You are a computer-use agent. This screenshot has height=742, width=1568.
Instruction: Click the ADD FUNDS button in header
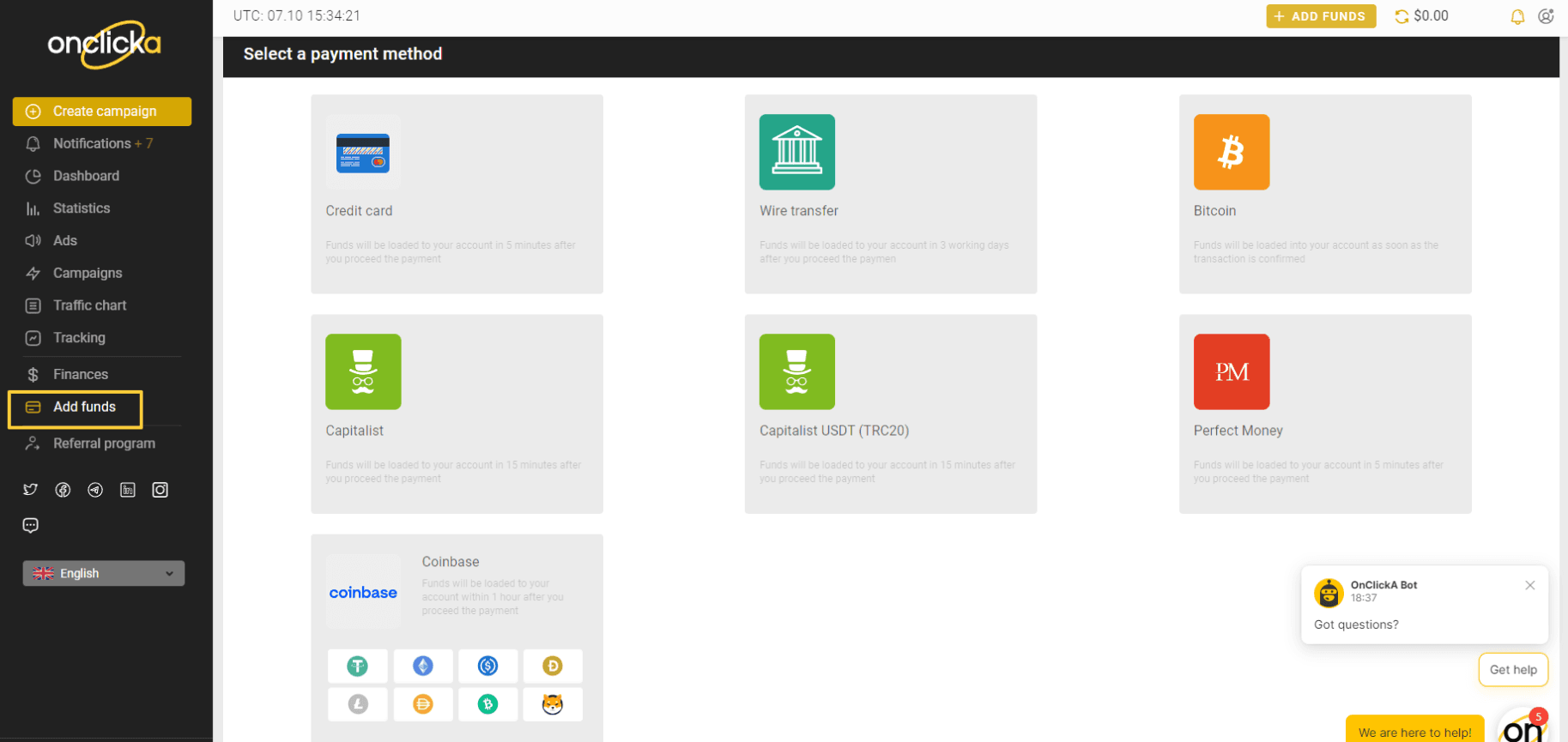pos(1320,16)
